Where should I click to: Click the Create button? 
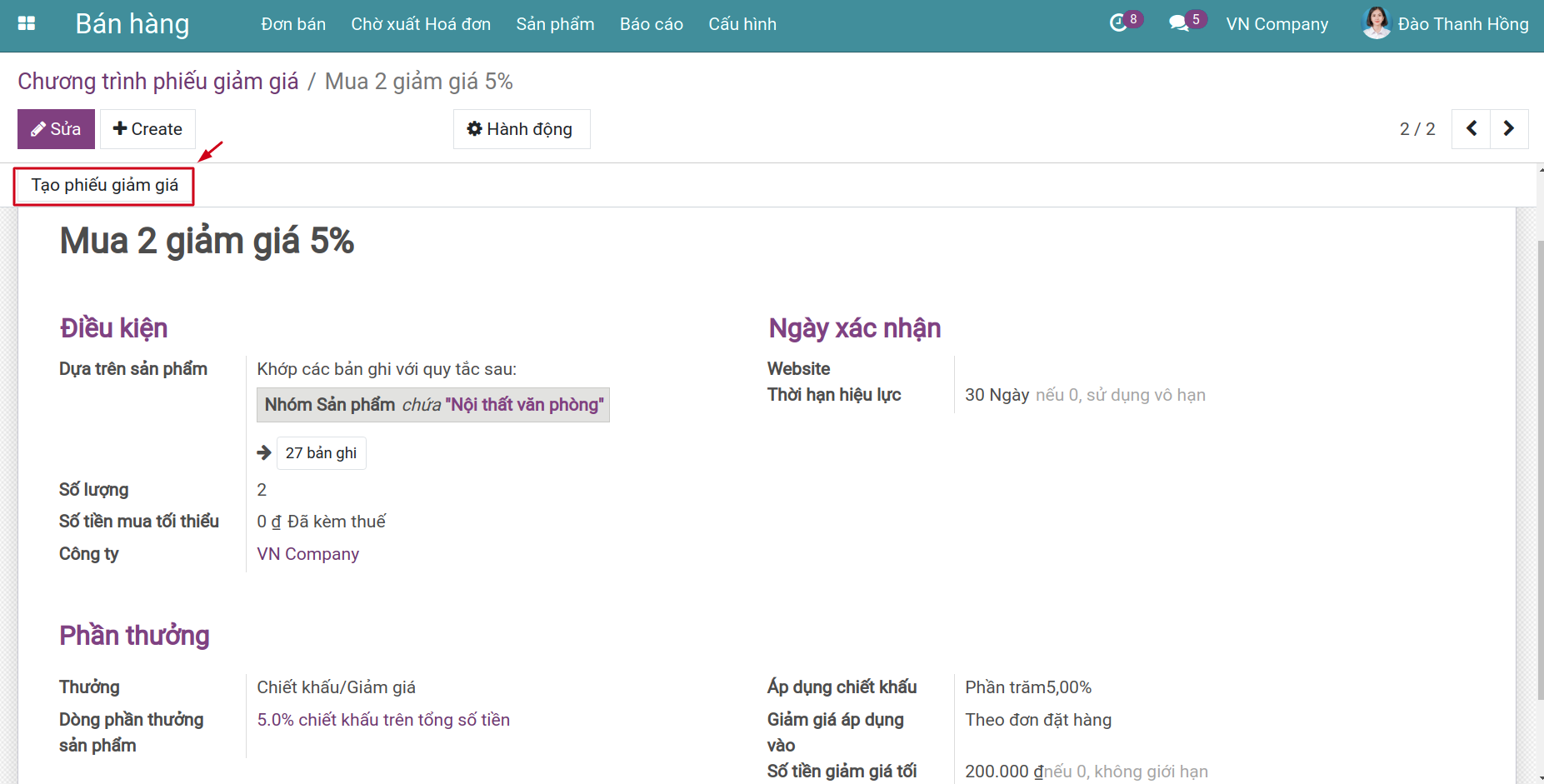(147, 129)
